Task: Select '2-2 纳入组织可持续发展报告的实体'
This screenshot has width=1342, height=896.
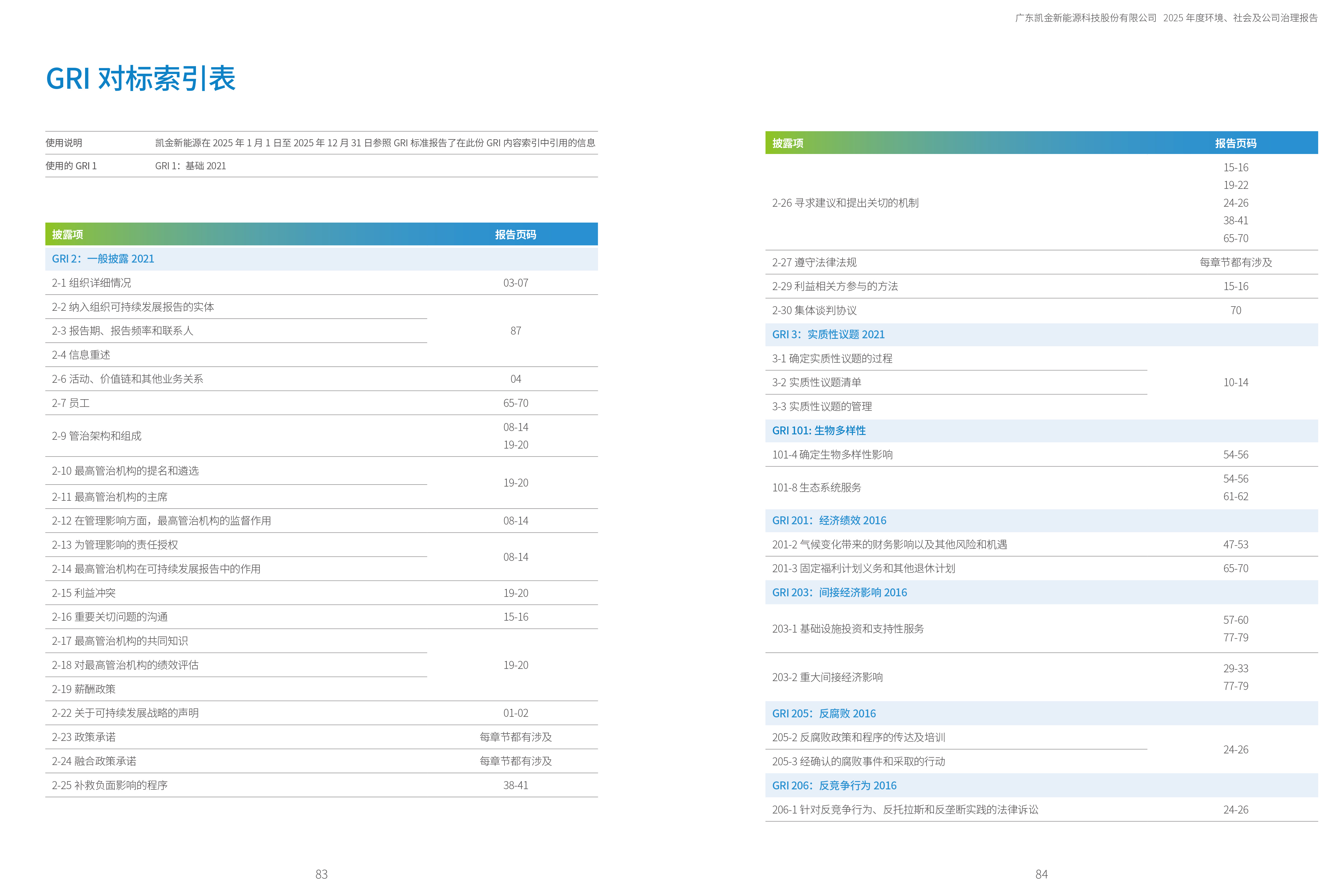Action: 133,307
